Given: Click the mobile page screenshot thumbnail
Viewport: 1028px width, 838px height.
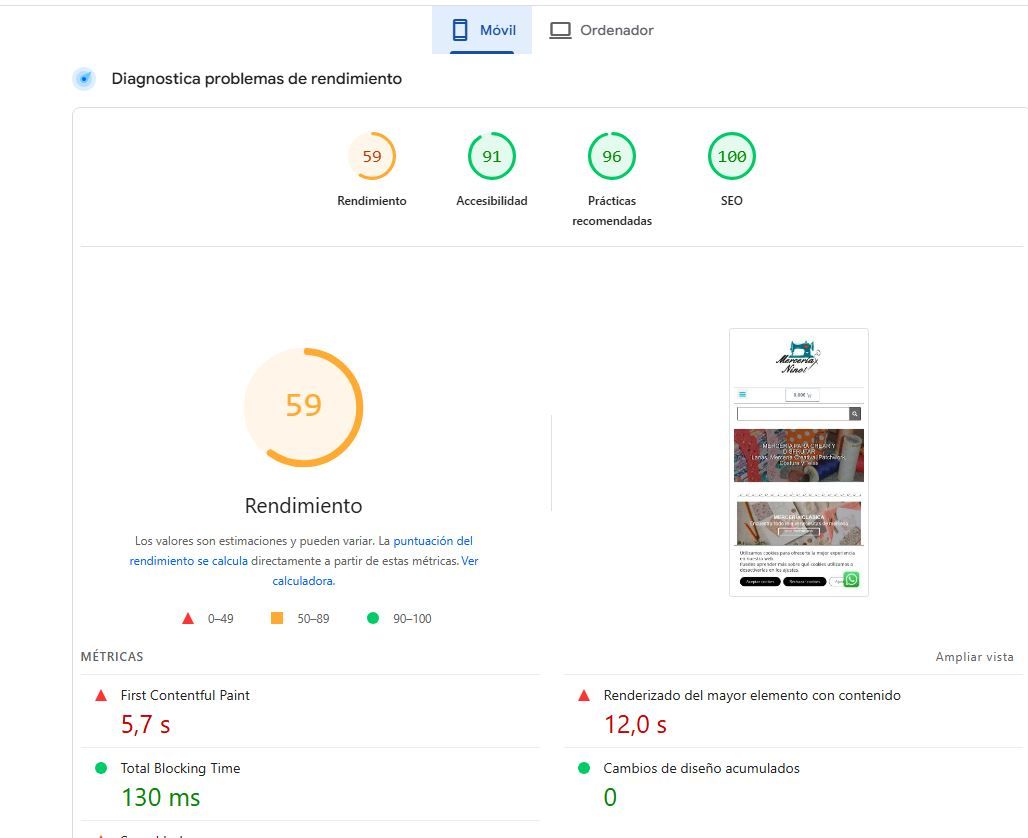Looking at the screenshot, I should (x=799, y=462).
